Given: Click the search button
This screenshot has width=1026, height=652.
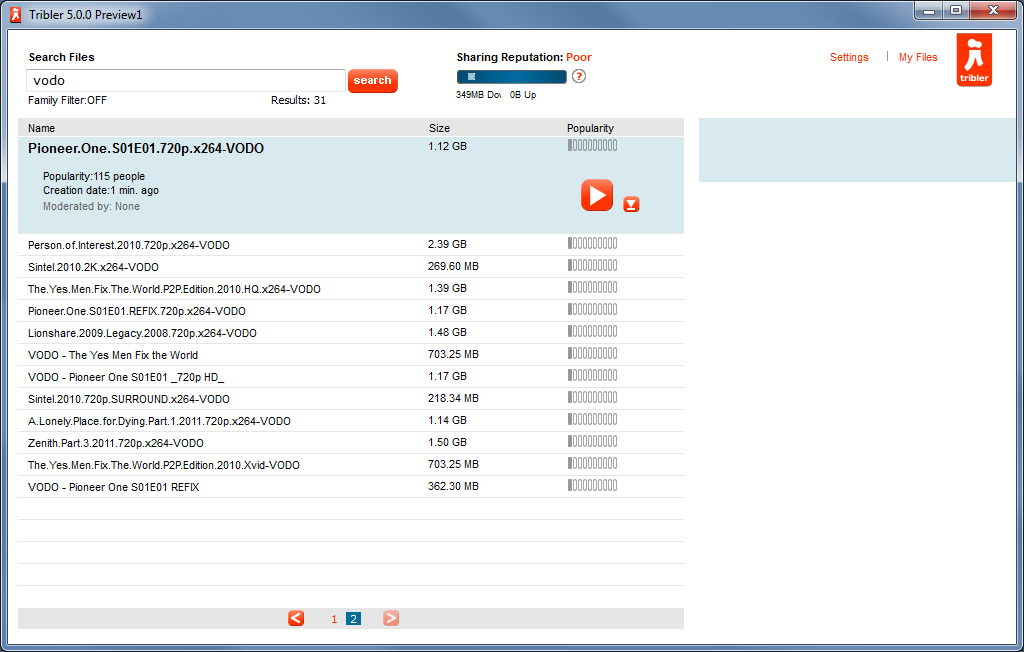Looking at the screenshot, I should point(372,81).
